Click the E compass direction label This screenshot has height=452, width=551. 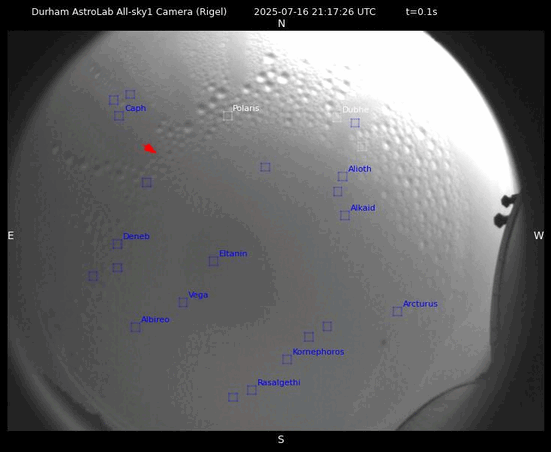[11, 235]
